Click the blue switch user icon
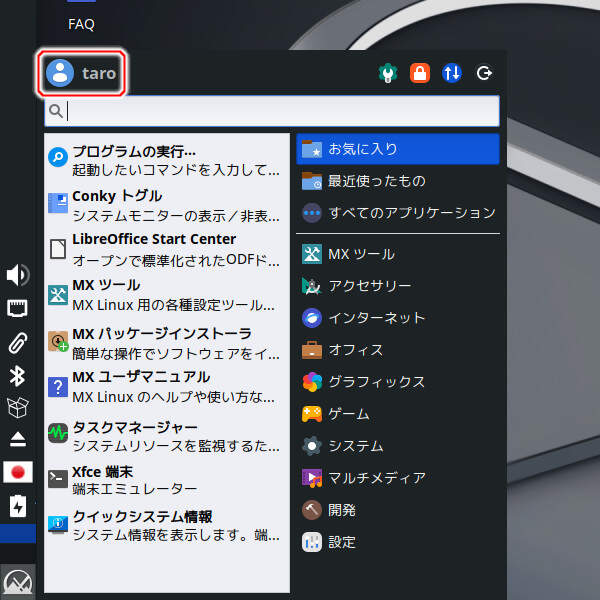Image resolution: width=600 pixels, height=600 pixels. (x=452, y=73)
